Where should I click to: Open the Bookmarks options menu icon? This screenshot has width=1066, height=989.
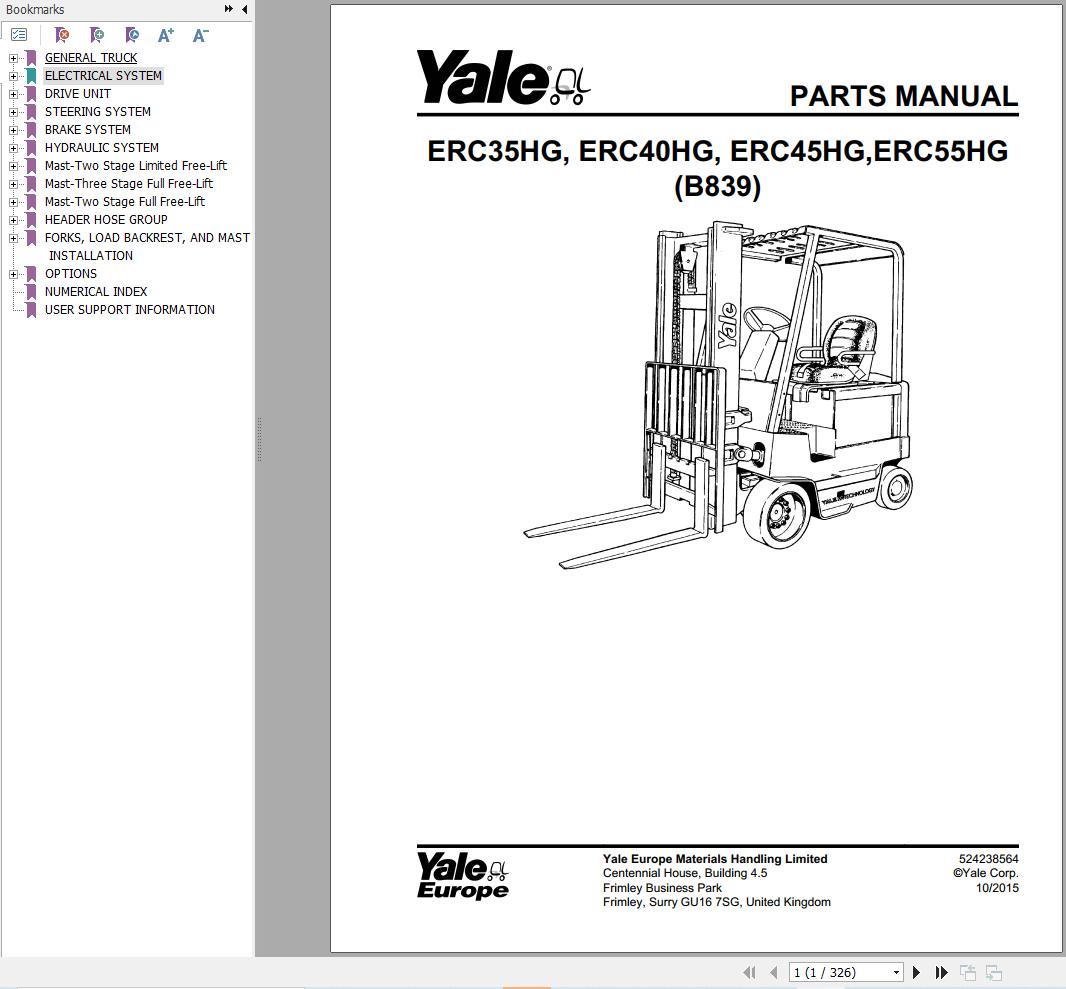(18, 34)
